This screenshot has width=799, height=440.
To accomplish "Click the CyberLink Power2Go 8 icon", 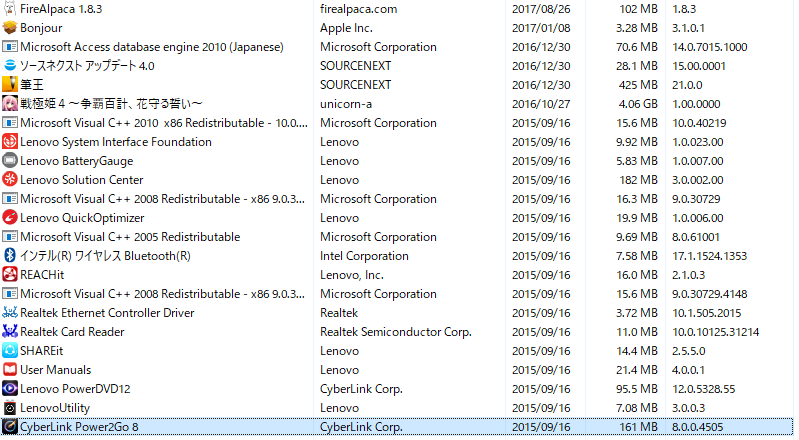I will pyautogui.click(x=10, y=427).
